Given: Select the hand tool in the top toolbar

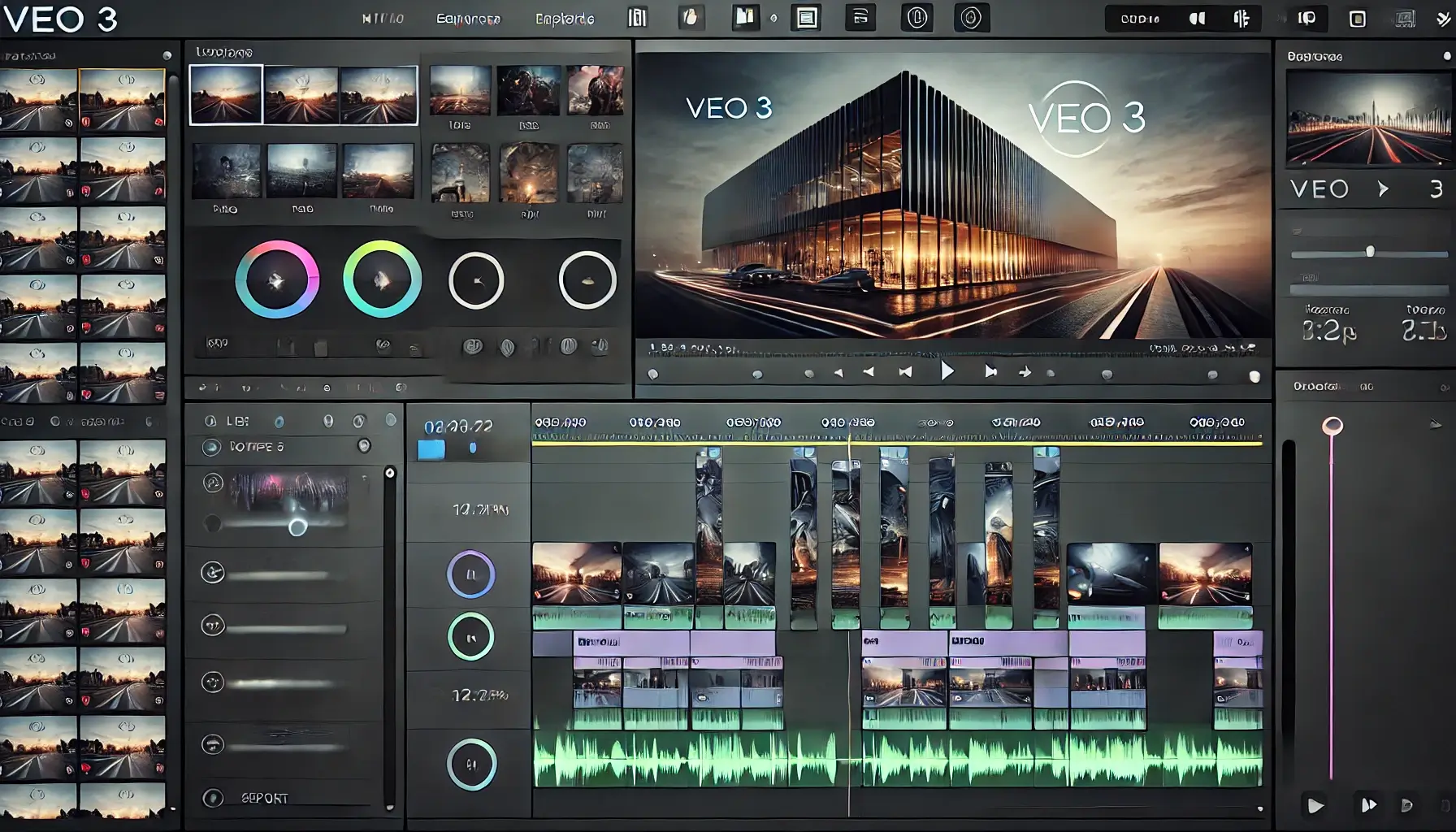Looking at the screenshot, I should (690, 18).
